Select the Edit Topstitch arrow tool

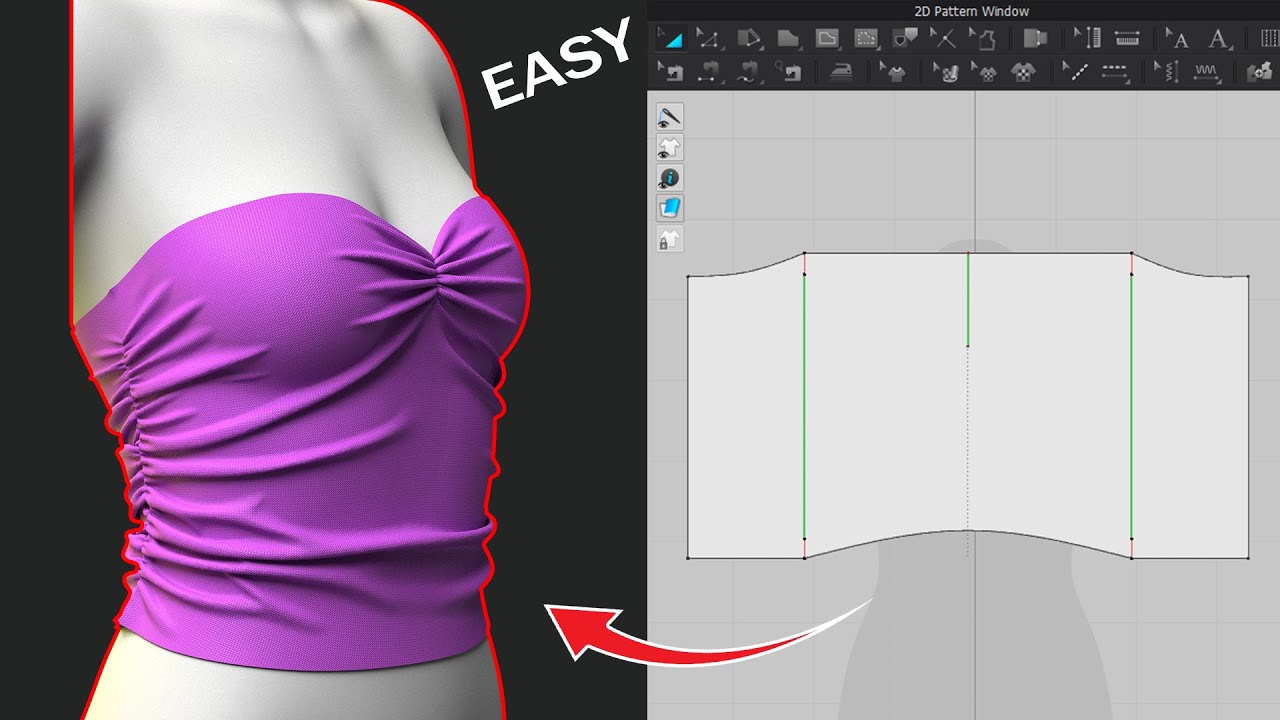click(x=1075, y=71)
